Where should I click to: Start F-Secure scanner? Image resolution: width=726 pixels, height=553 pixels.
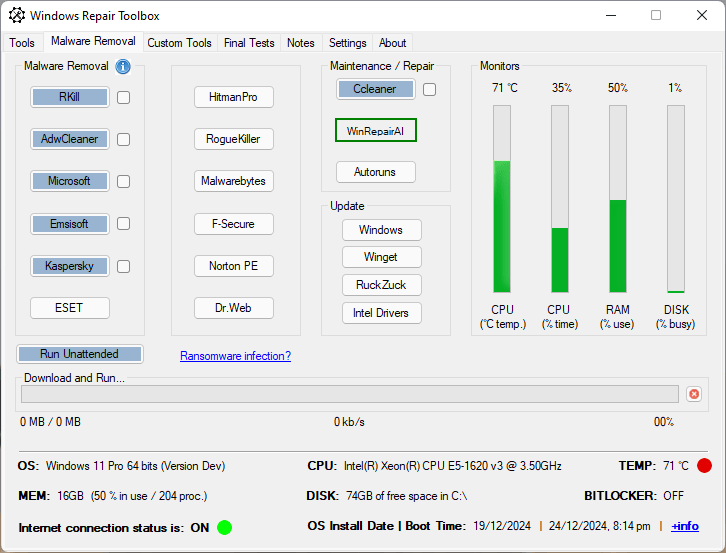234,224
